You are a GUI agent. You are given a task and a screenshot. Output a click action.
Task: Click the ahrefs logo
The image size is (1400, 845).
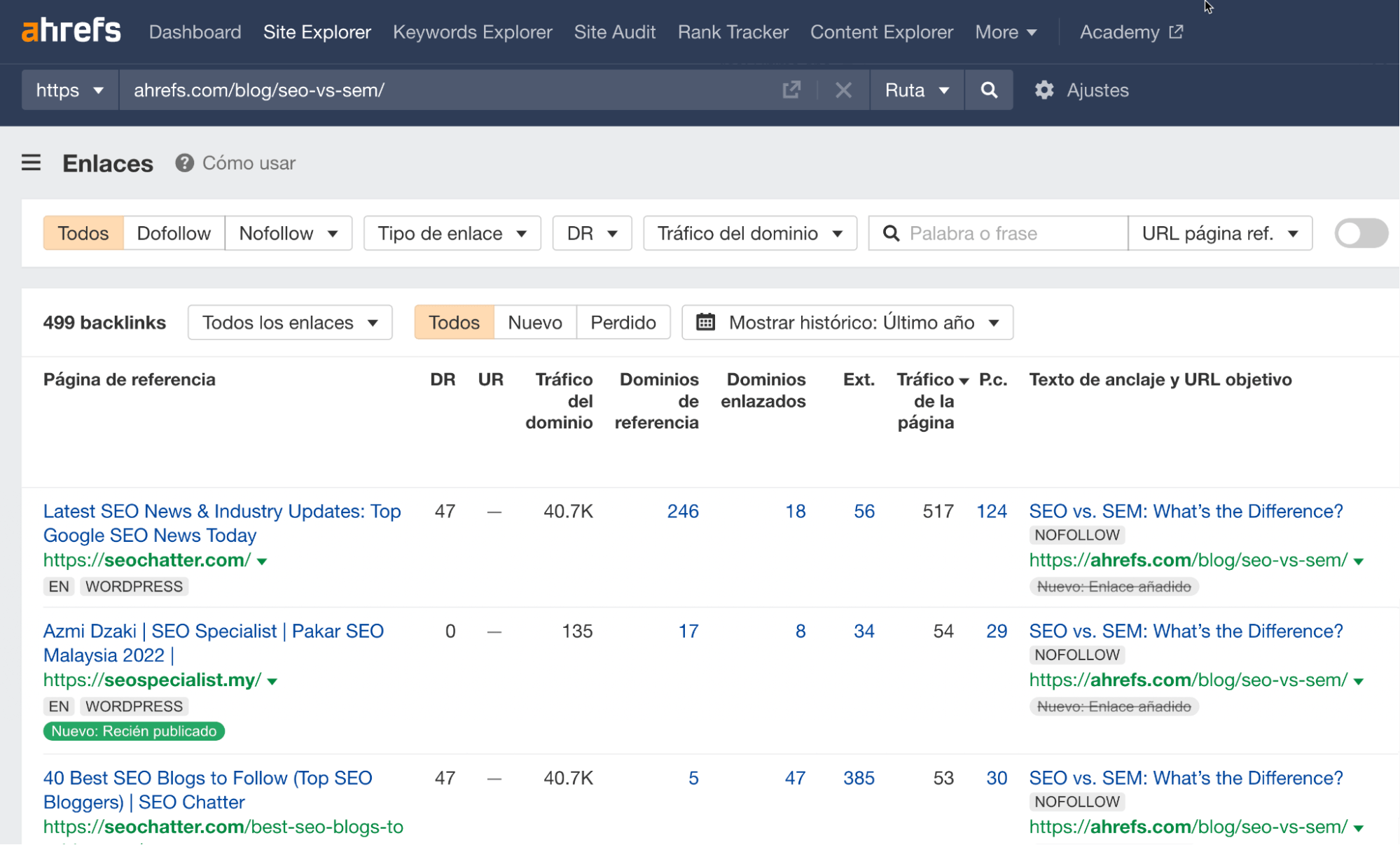[70, 31]
